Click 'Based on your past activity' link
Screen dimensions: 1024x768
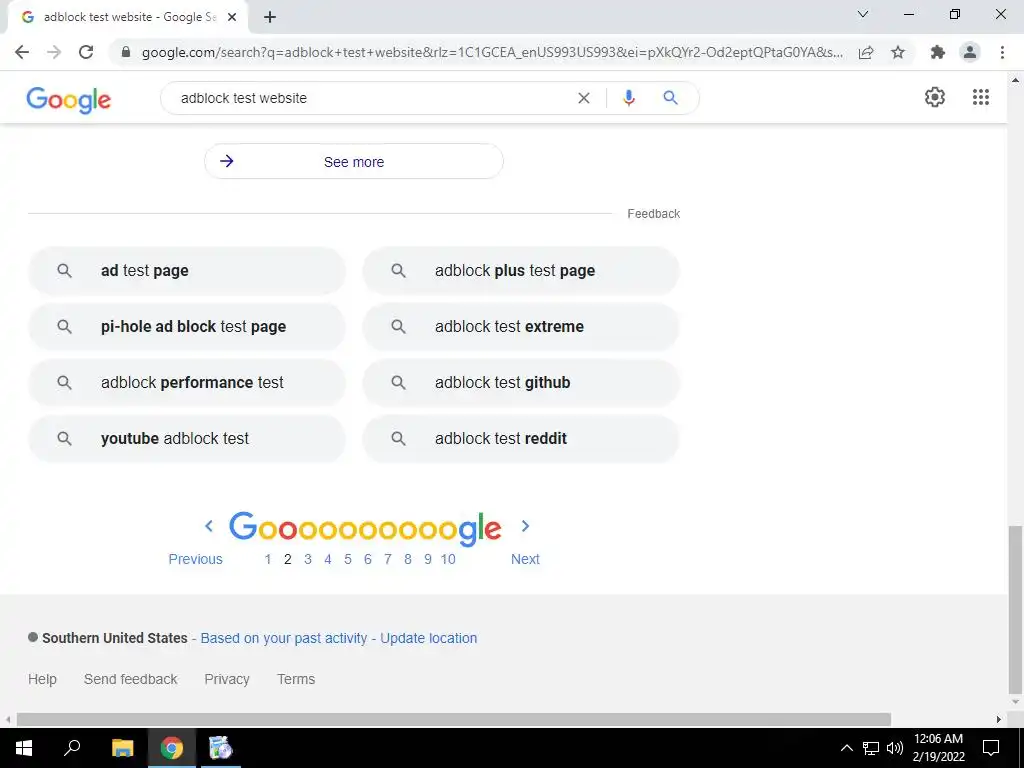tap(283, 638)
